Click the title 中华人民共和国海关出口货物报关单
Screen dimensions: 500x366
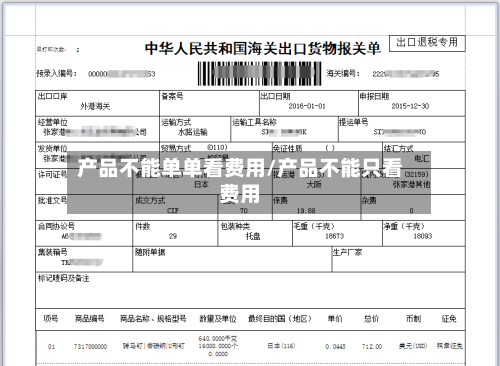pyautogui.click(x=263, y=49)
